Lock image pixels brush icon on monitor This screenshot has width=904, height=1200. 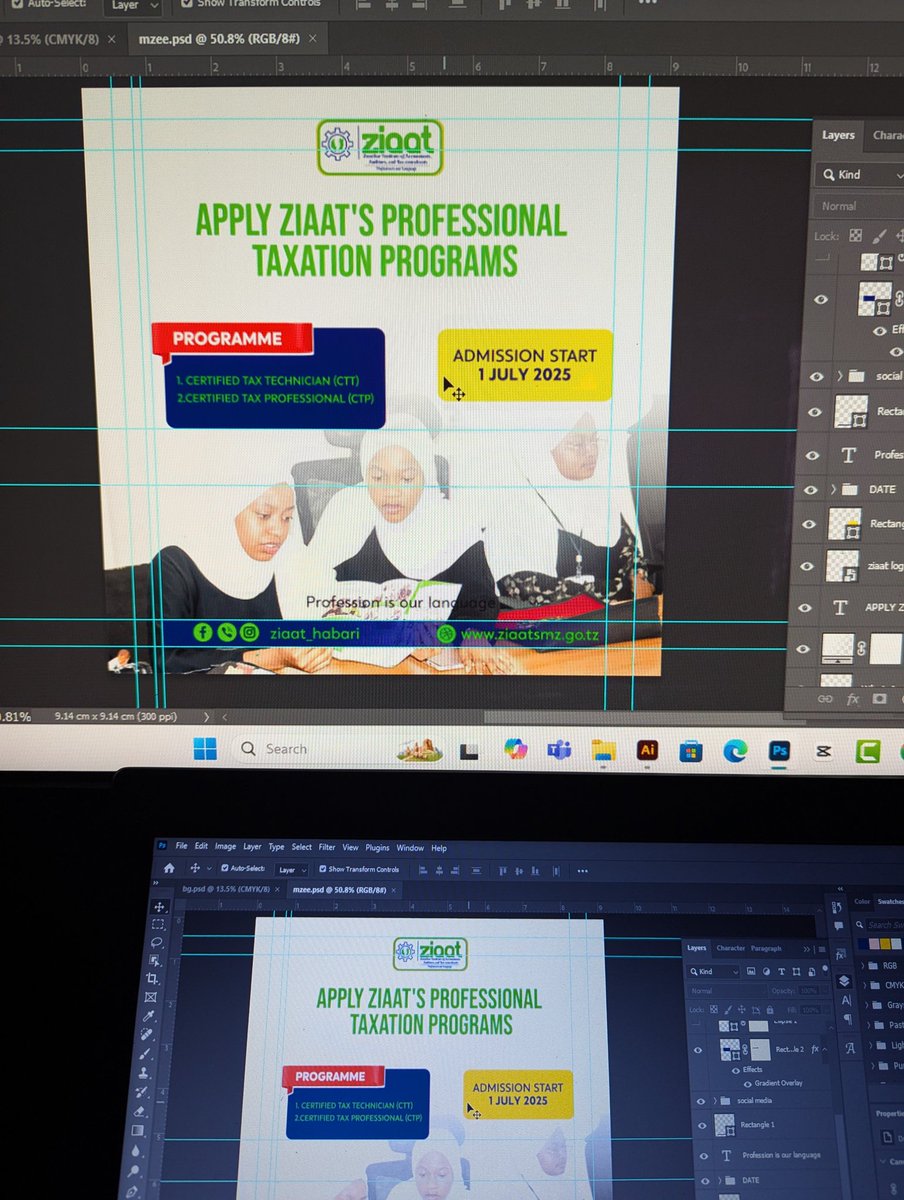(879, 237)
